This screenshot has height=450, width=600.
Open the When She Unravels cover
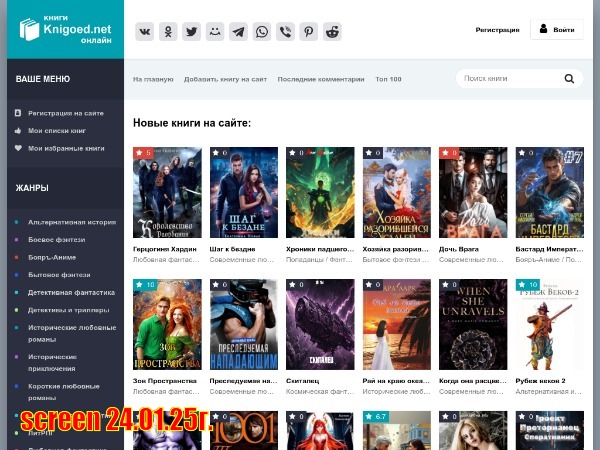click(473, 324)
